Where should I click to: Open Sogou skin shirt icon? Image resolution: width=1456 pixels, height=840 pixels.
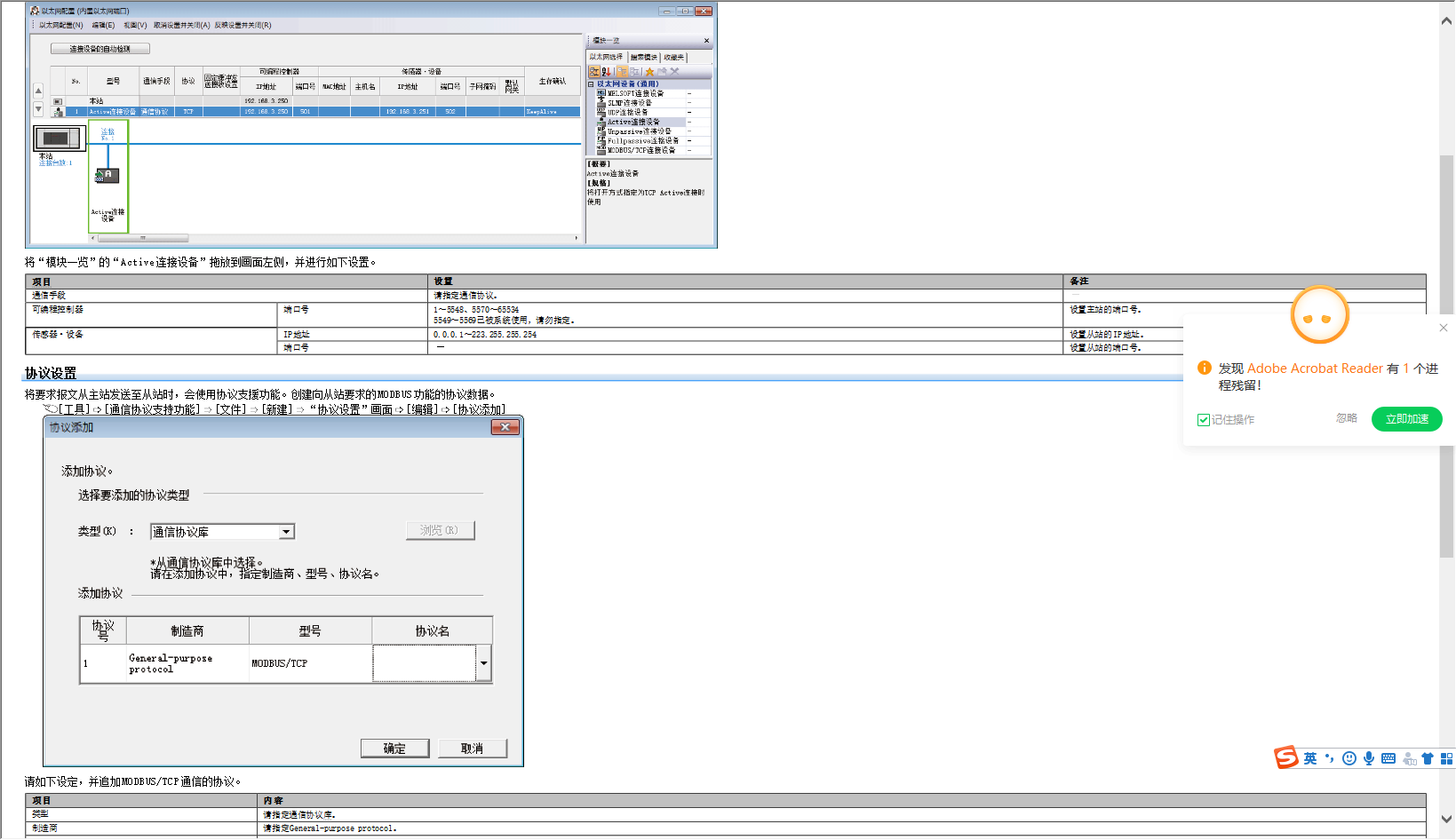click(x=1428, y=758)
